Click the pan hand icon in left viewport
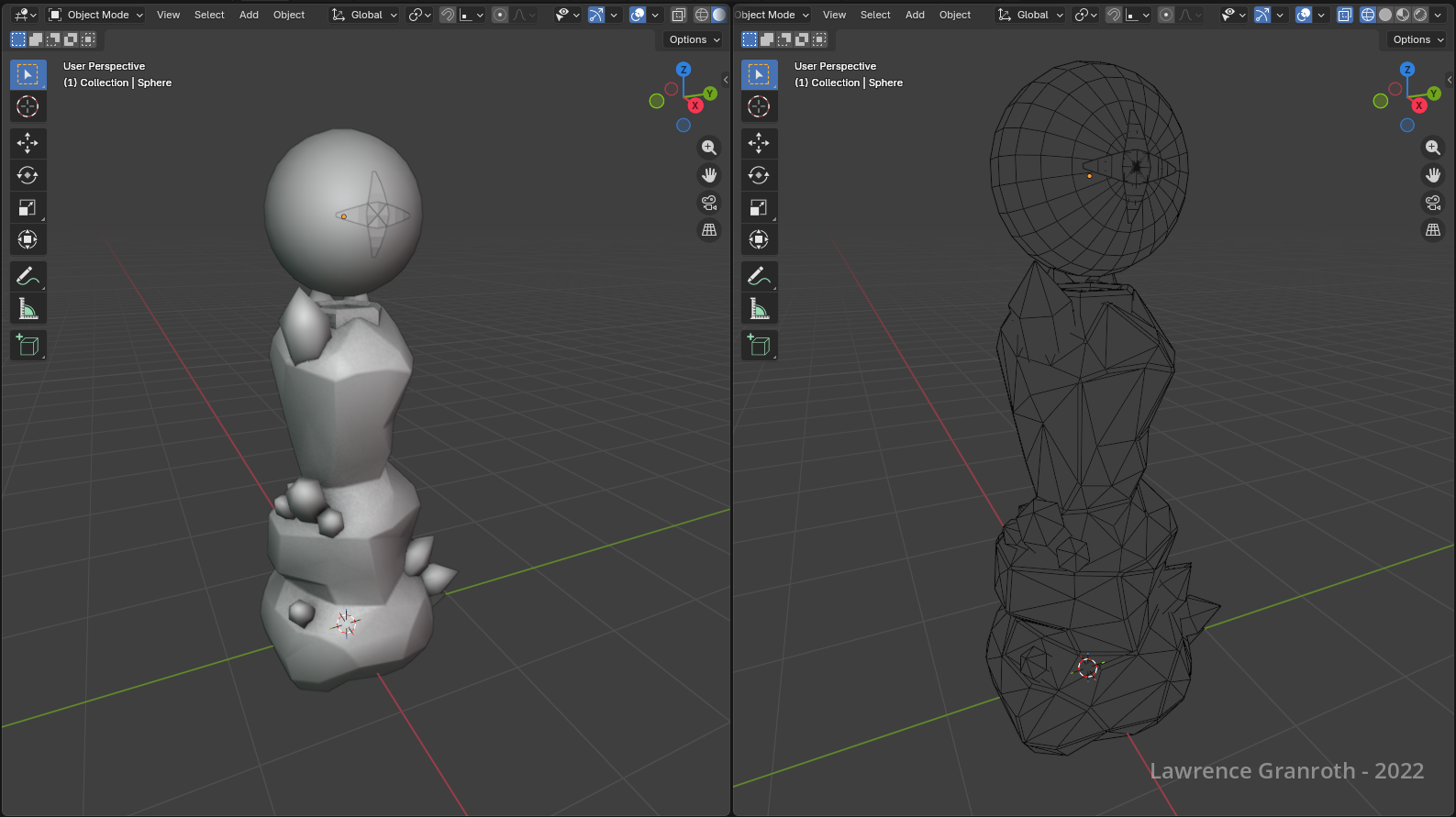Viewport: 1456px width, 817px height. coord(709,175)
